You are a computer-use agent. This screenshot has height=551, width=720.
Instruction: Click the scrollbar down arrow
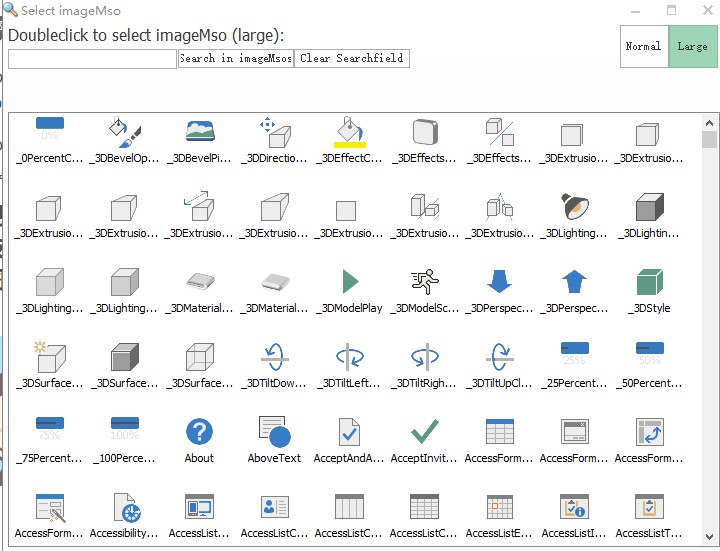click(x=709, y=536)
